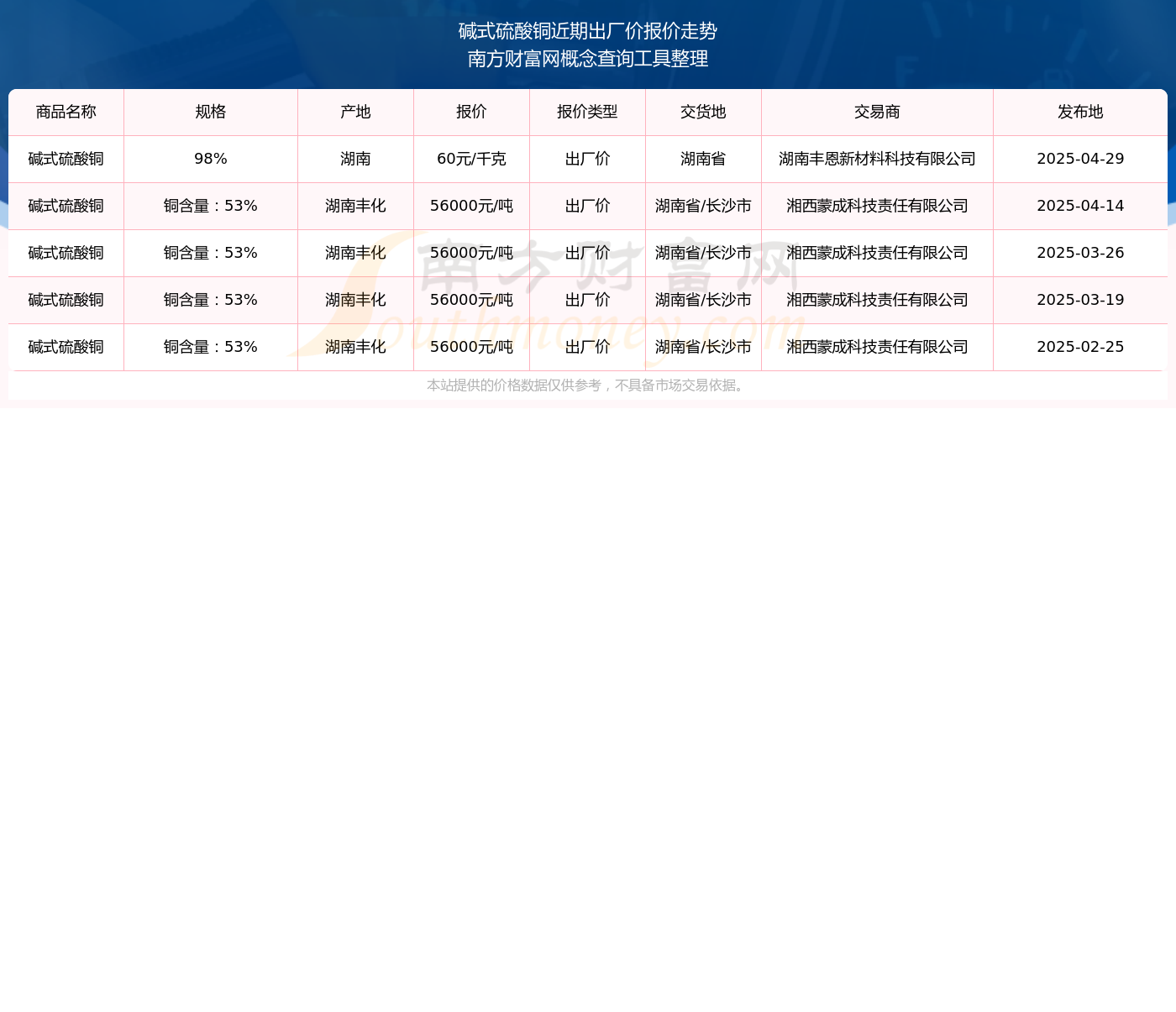Click 碱式硫酸铜 in the 2025-03-19 row
Viewport: 1176px width, 1012px height.
coord(66,300)
